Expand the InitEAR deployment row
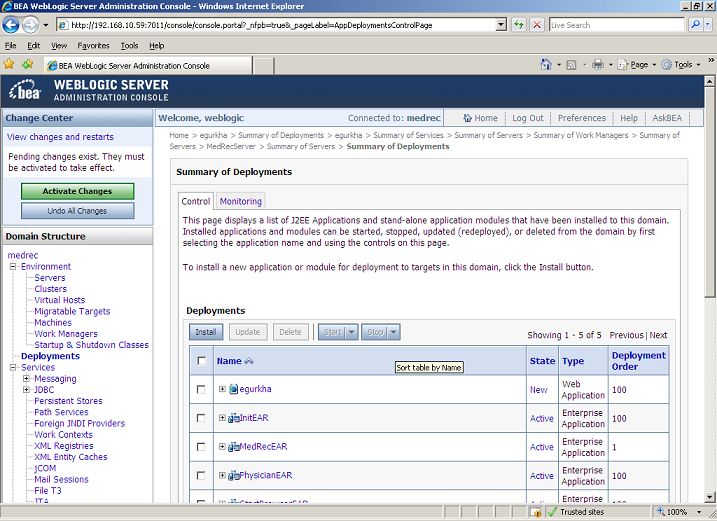The width and height of the screenshot is (717, 521). point(222,418)
